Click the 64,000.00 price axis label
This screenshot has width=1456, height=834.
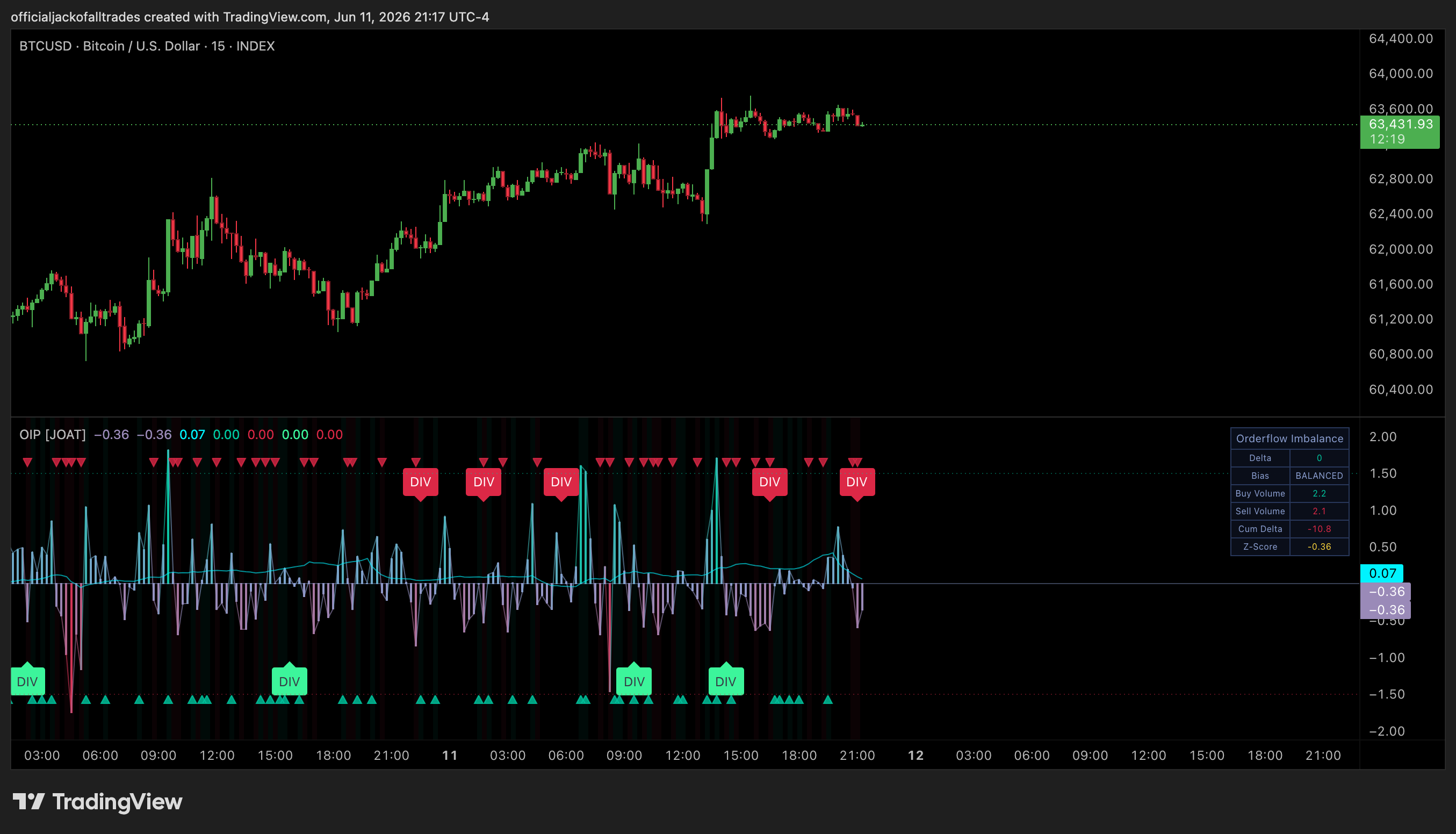pyautogui.click(x=1401, y=73)
